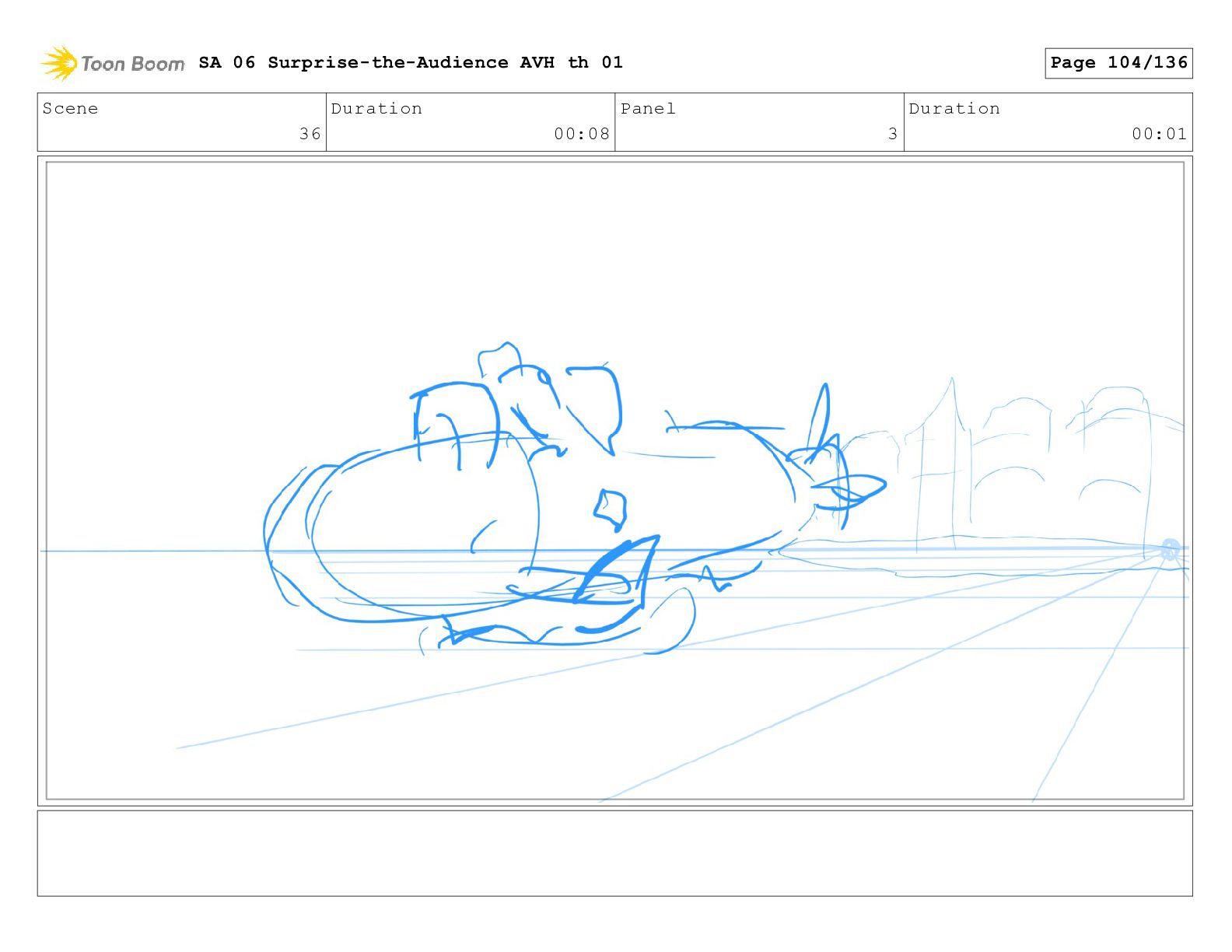Select the panel duration '00:01'
The image size is (1232, 952).
click(1160, 134)
